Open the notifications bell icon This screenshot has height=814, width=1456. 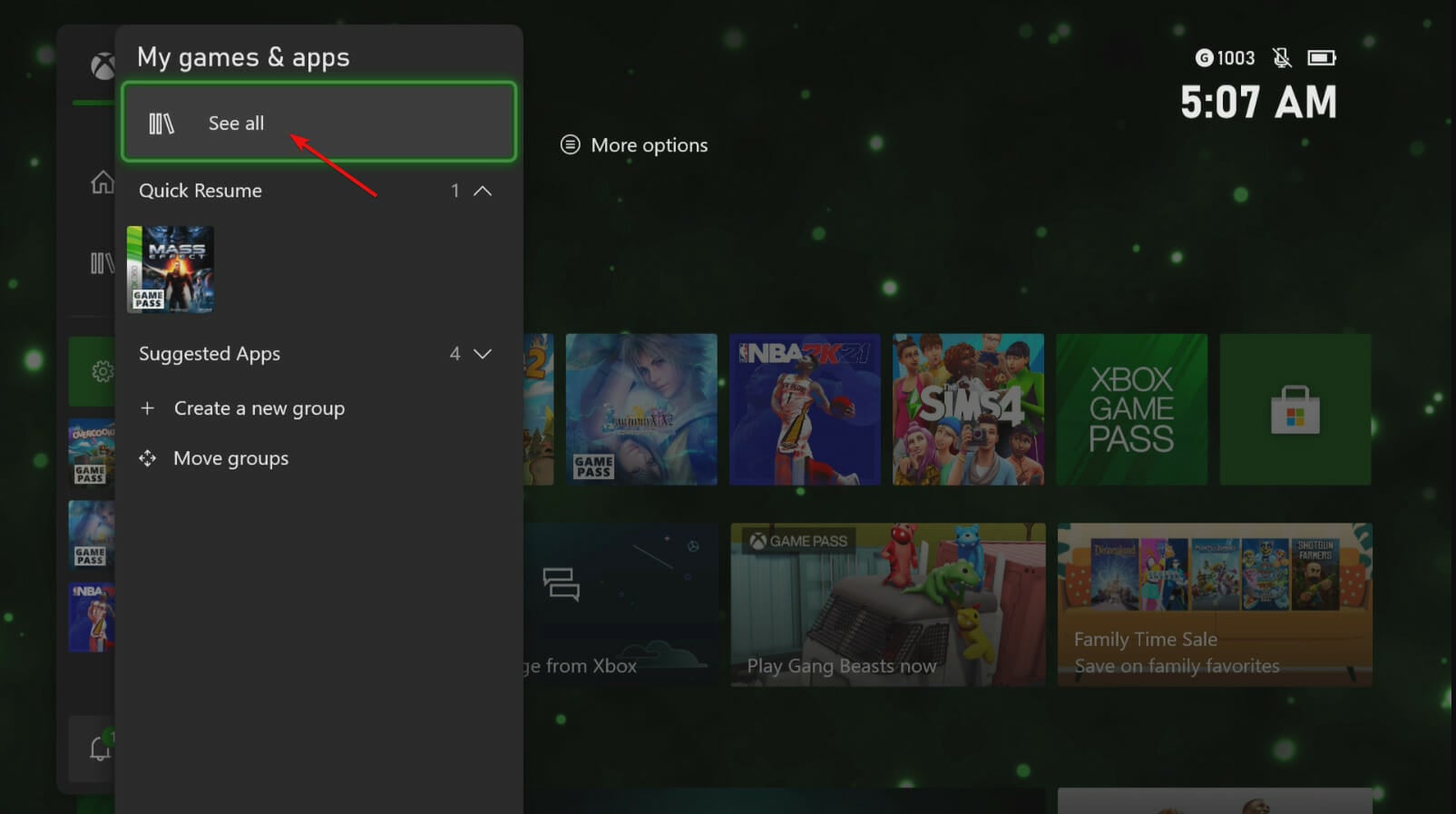tap(100, 749)
